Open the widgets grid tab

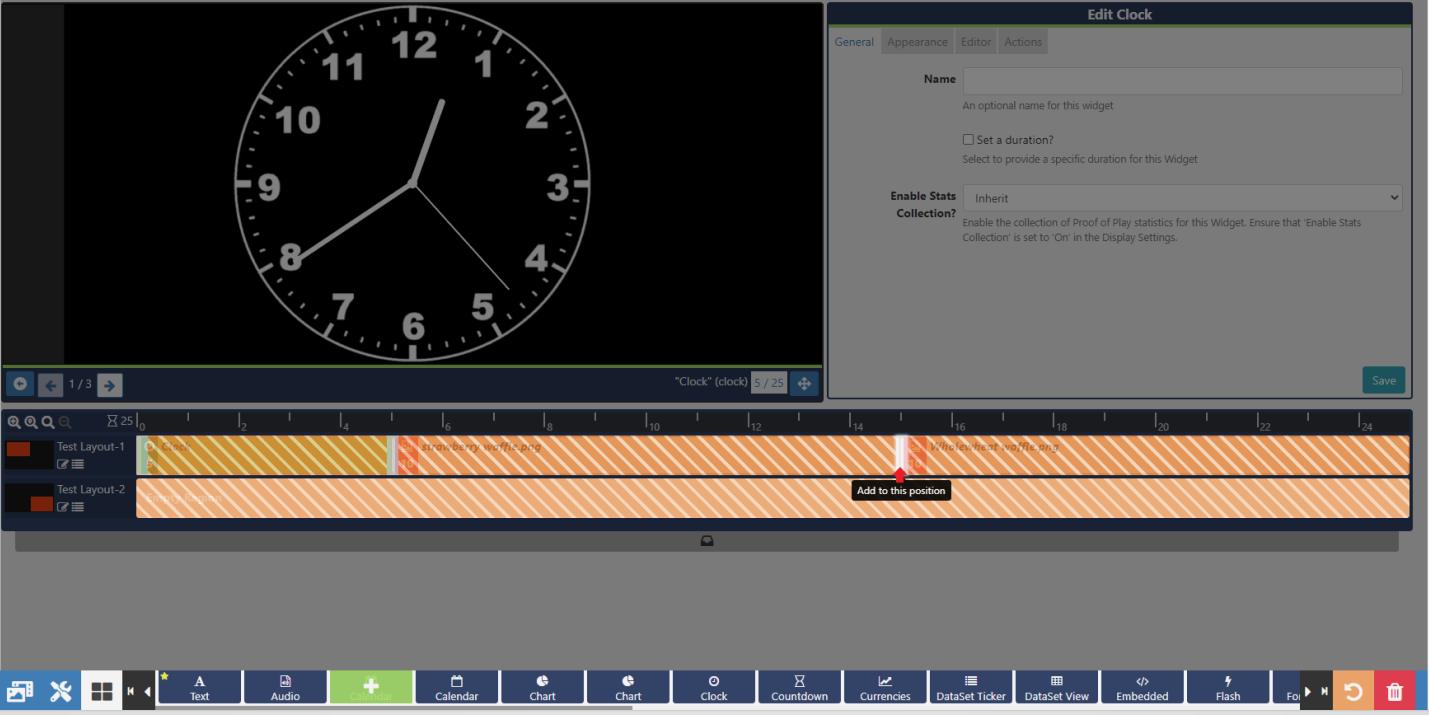tap(101, 691)
